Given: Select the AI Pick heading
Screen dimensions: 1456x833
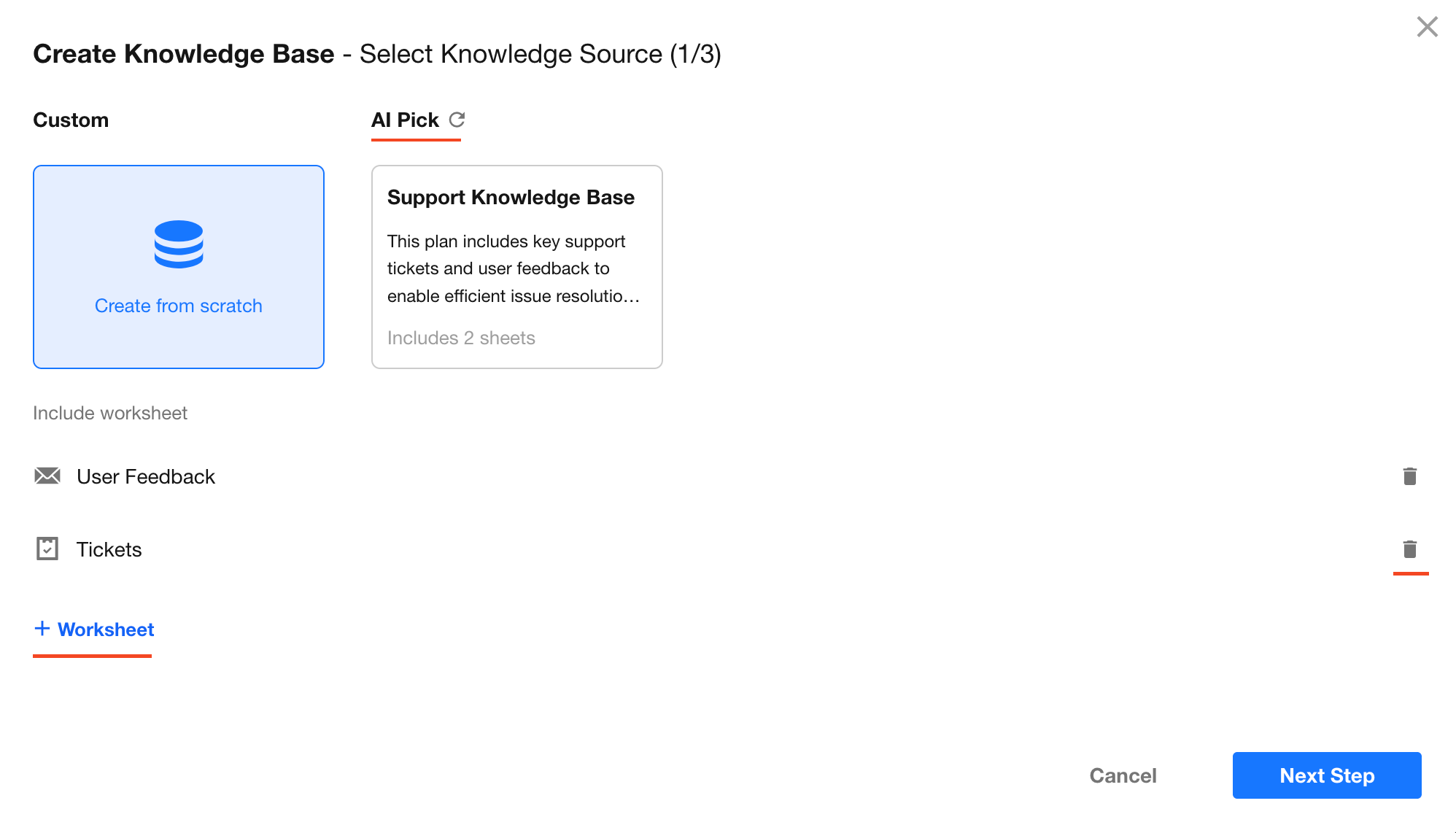Looking at the screenshot, I should [405, 120].
